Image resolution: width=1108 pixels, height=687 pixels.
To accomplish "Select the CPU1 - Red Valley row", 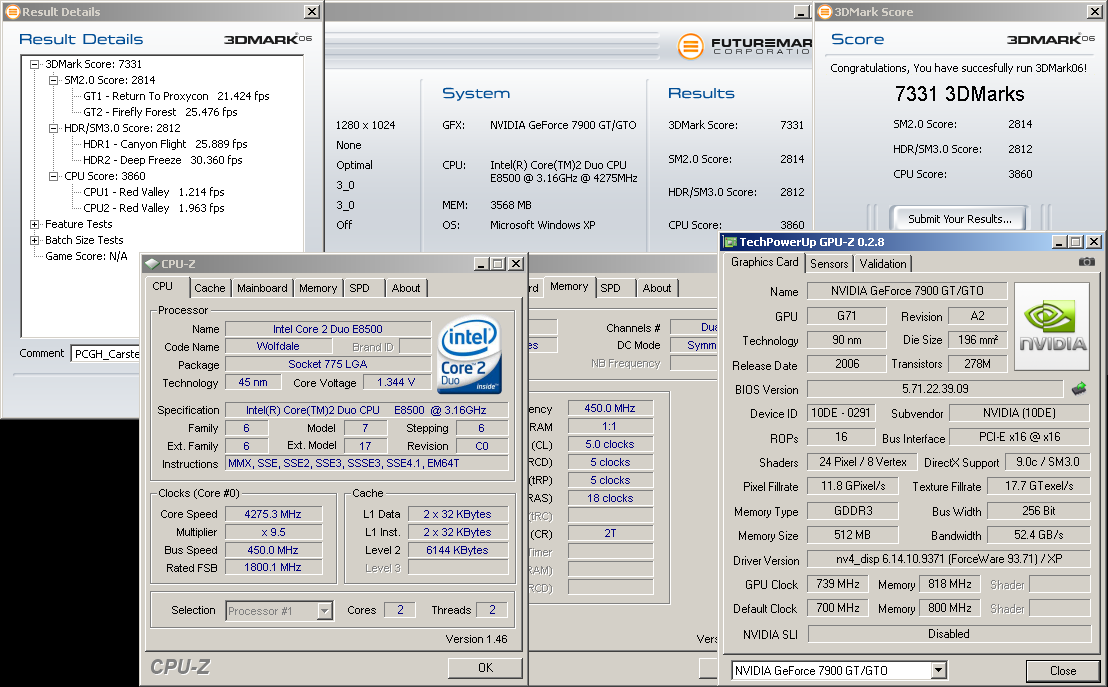I will 153,192.
